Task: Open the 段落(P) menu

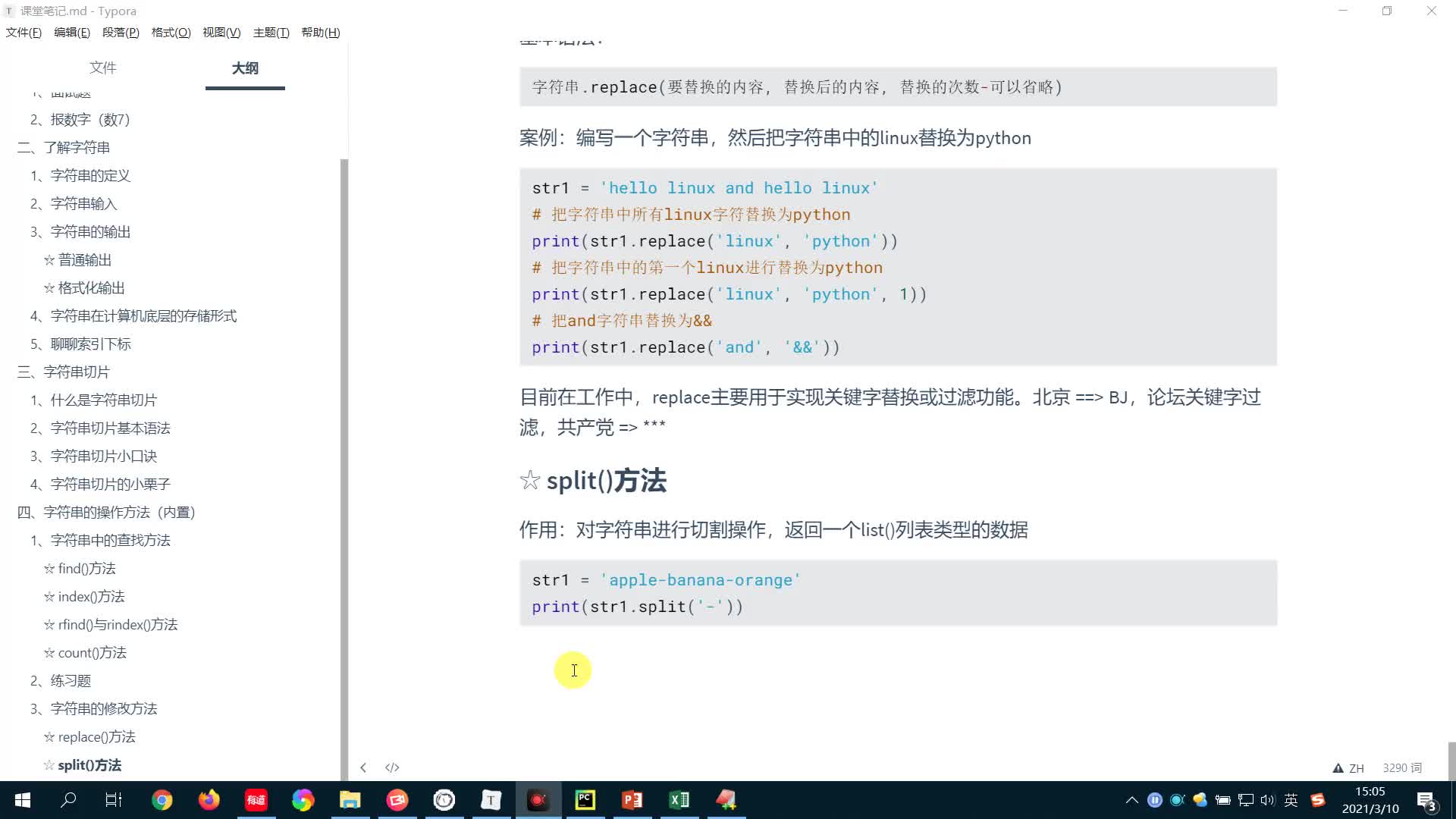Action: (x=121, y=33)
